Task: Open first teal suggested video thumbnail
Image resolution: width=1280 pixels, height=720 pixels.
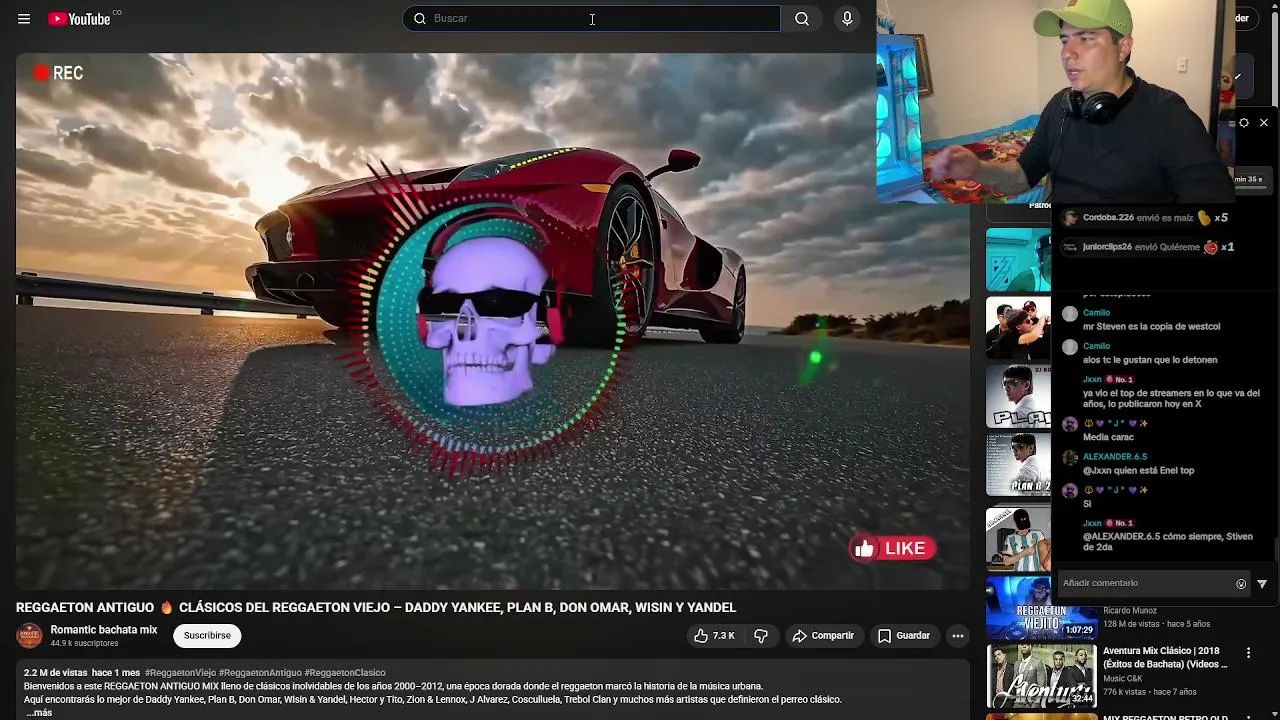Action: (x=1018, y=260)
